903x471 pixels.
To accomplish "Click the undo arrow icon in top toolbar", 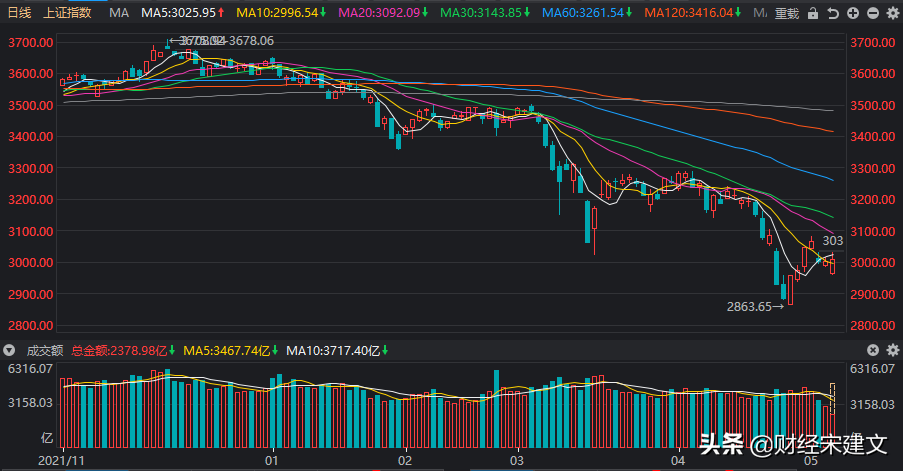I will coord(833,13).
